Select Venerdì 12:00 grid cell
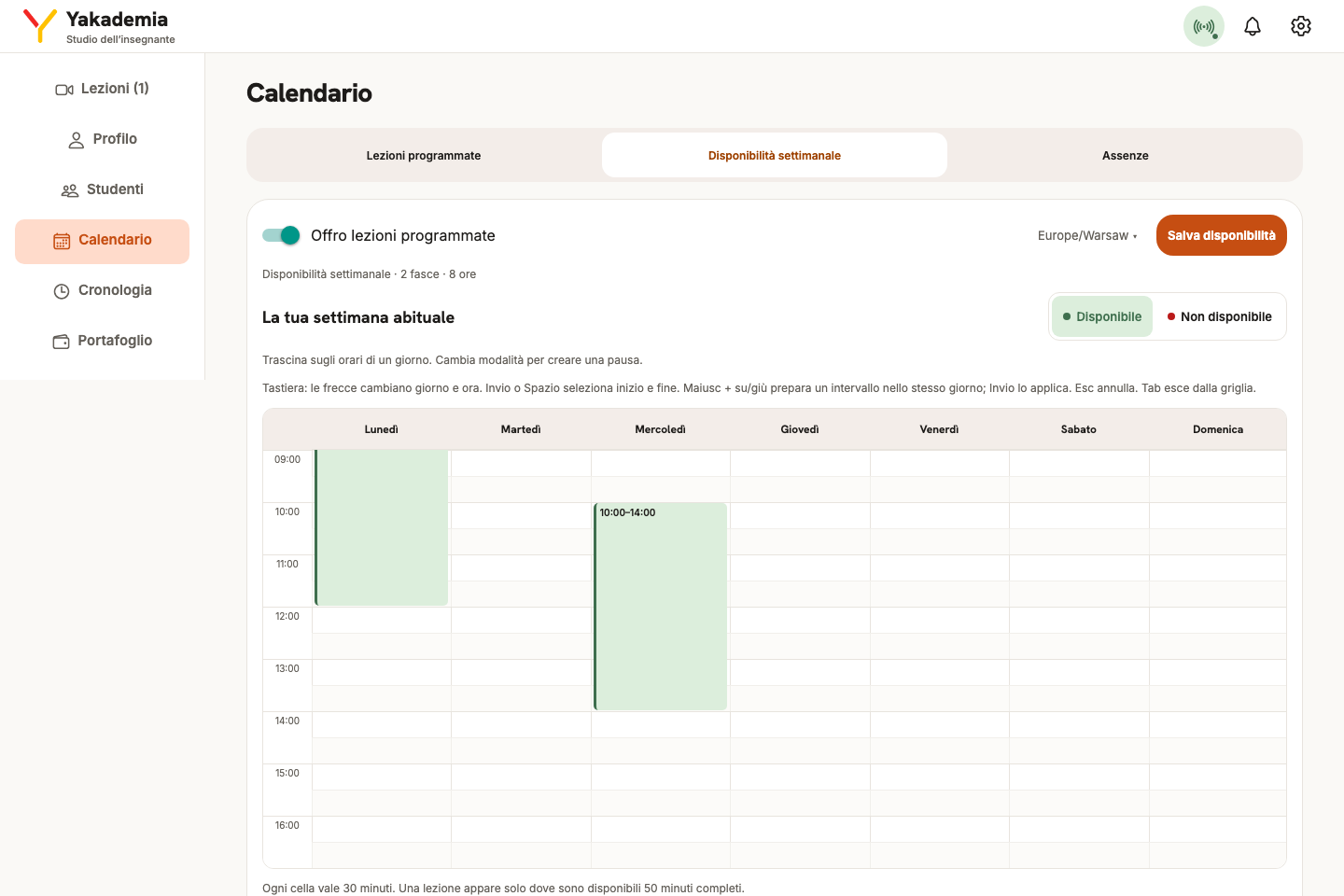The image size is (1344, 896). (939, 621)
